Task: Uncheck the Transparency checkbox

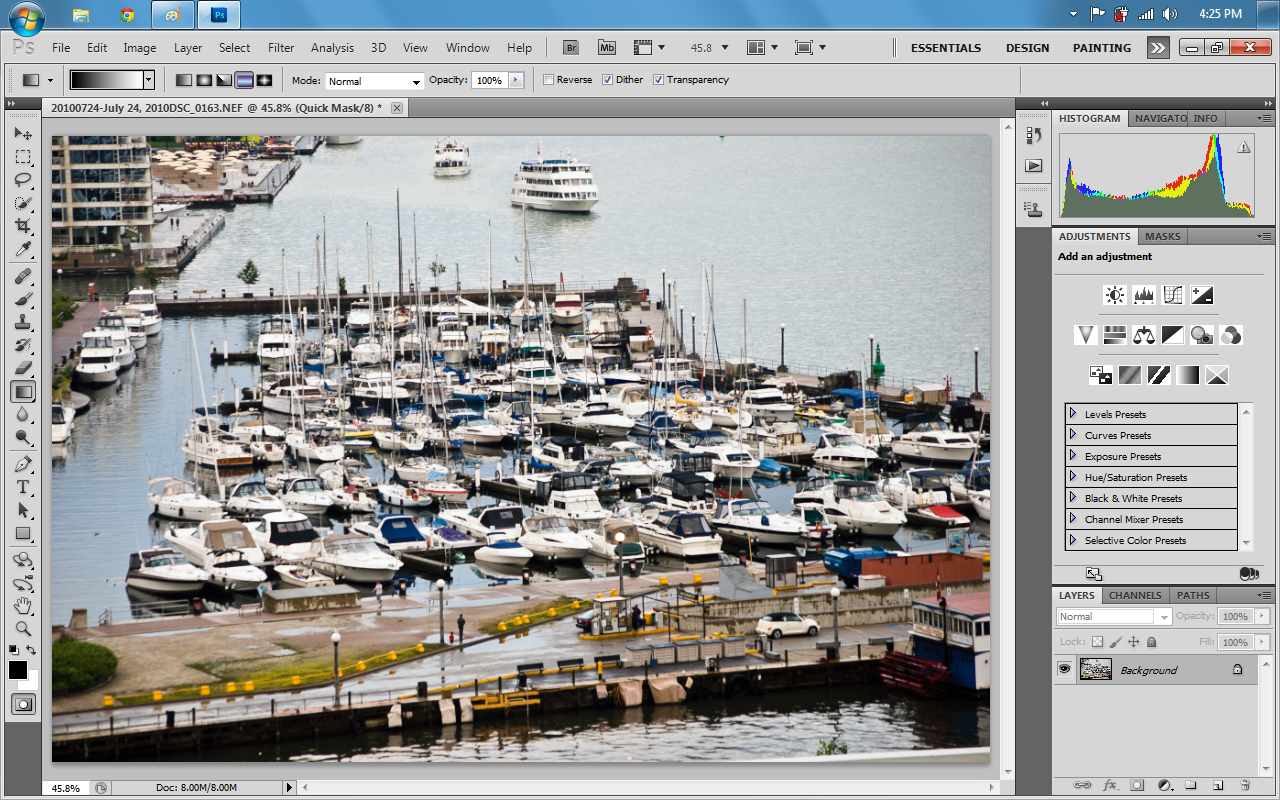Action: [658, 80]
